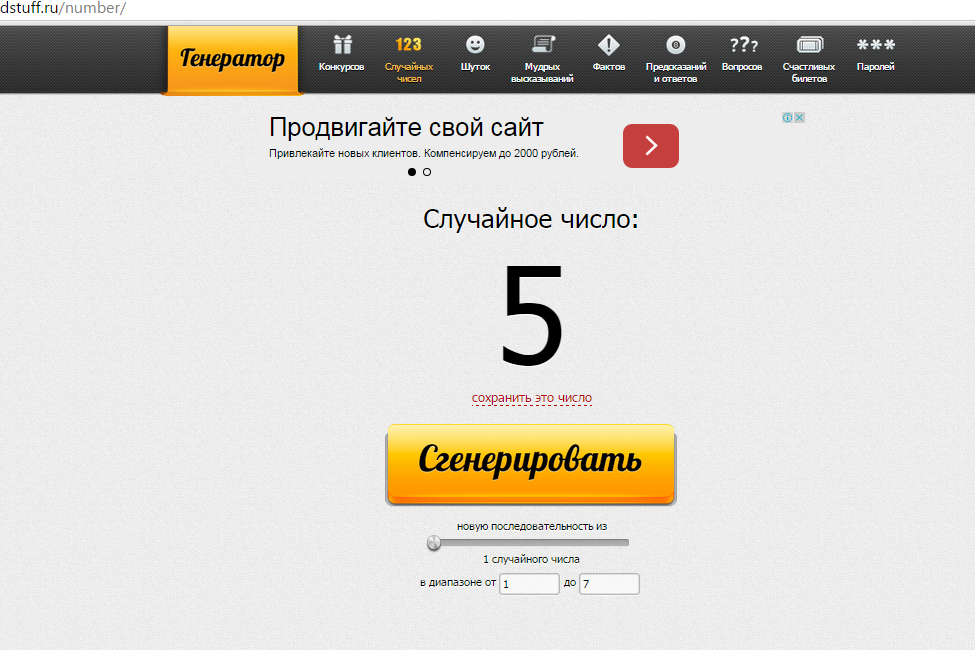Click the smiley icon for Шуток
Screen dimensions: 975x650
(x=475, y=45)
